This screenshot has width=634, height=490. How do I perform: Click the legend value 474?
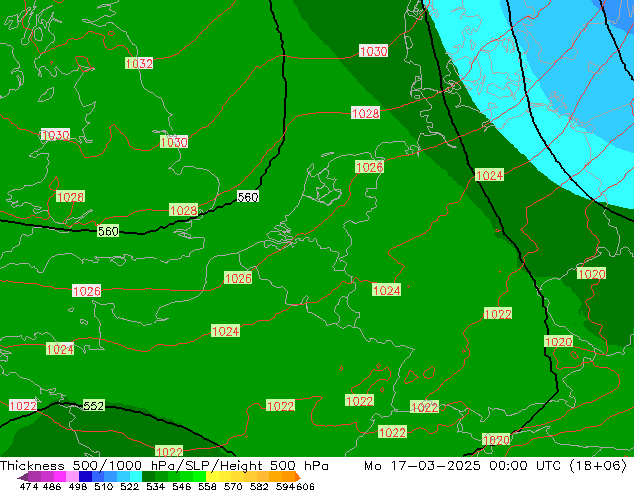click(29, 486)
